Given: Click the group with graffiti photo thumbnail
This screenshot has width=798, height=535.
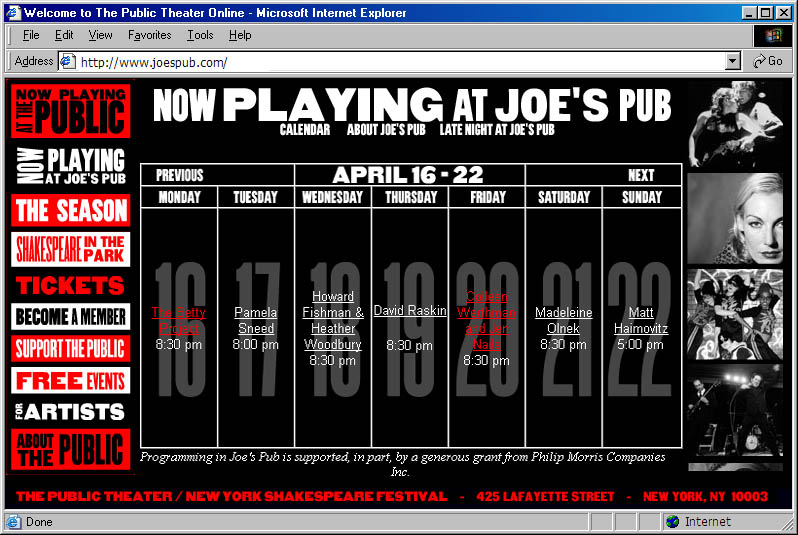Looking at the screenshot, I should coord(735,315).
